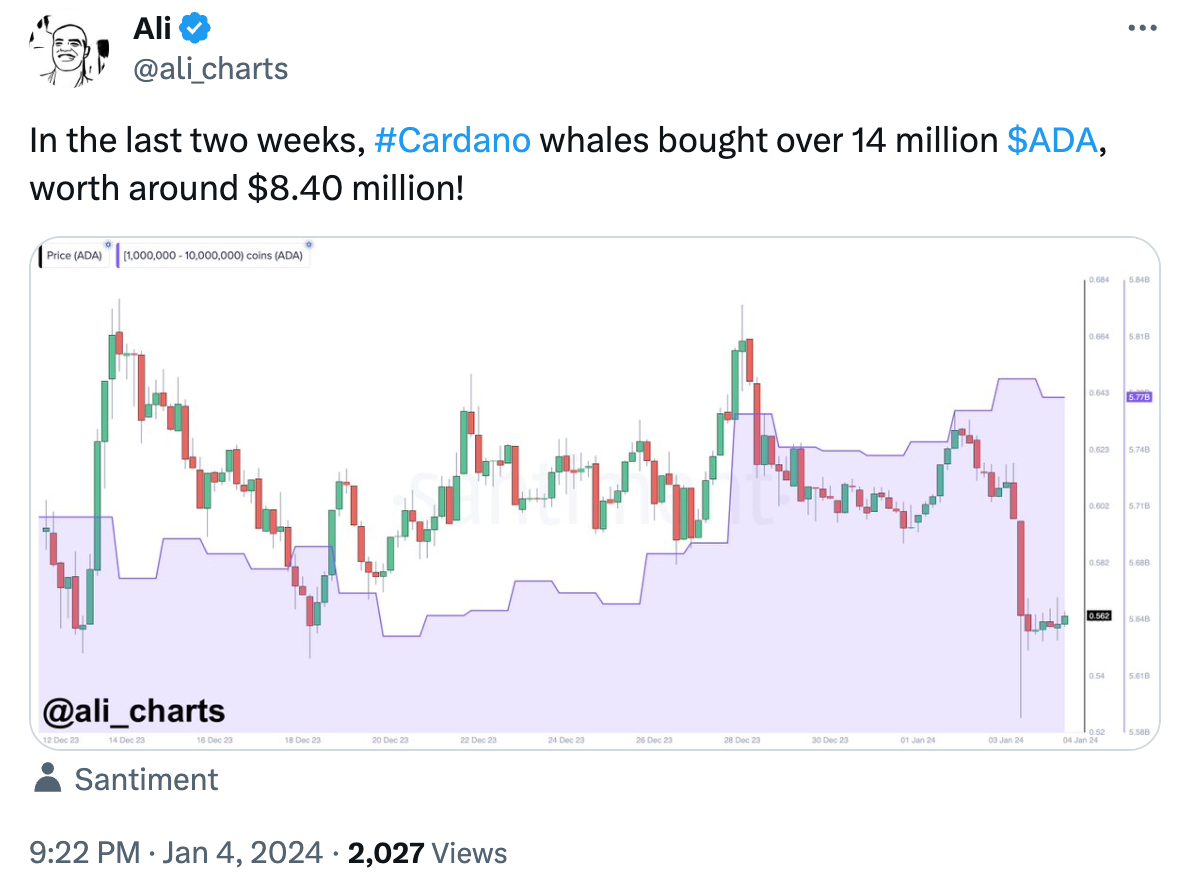The image size is (1180, 896).
Task: Click the settings dot beside Price (ADA)
Action: (x=108, y=245)
